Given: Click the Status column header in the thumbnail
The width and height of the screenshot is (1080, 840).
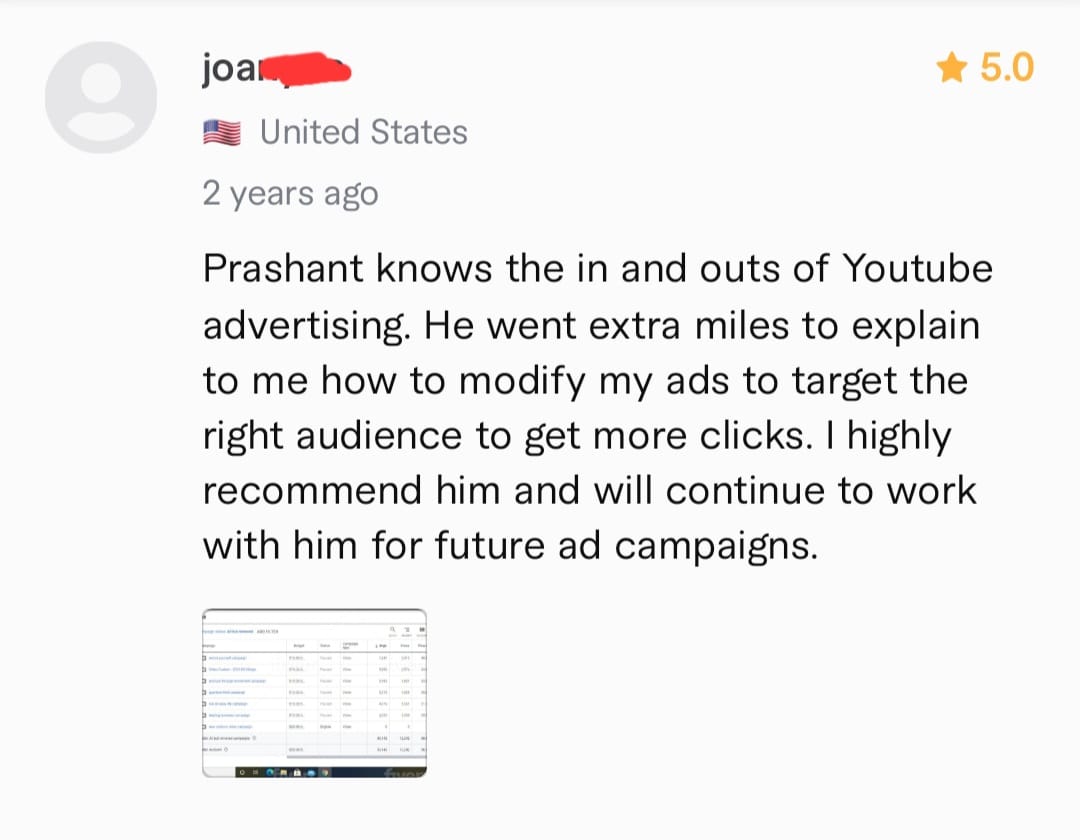Looking at the screenshot, I should 325,645.
